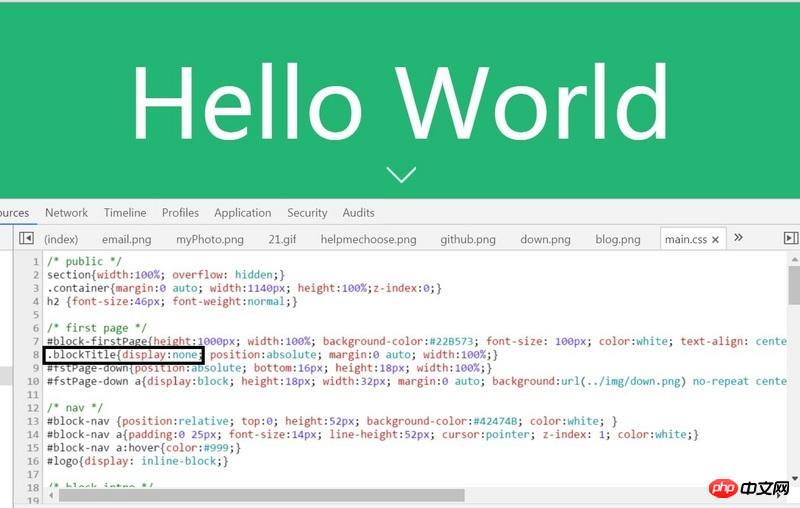
Task: Open the helpmechoose.png file tab
Action: click(x=368, y=239)
